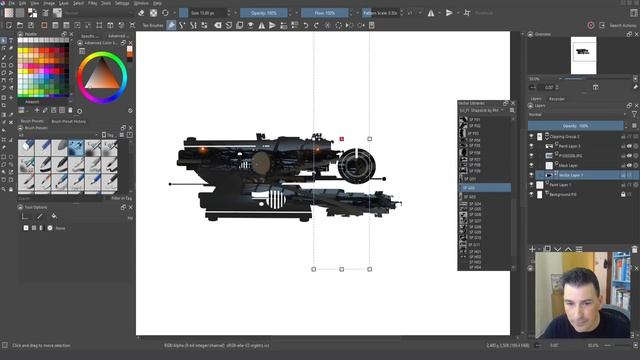Image resolution: width=640 pixels, height=360 pixels.
Task: Open the brush presets Tag dropdown
Action: pos(108,135)
